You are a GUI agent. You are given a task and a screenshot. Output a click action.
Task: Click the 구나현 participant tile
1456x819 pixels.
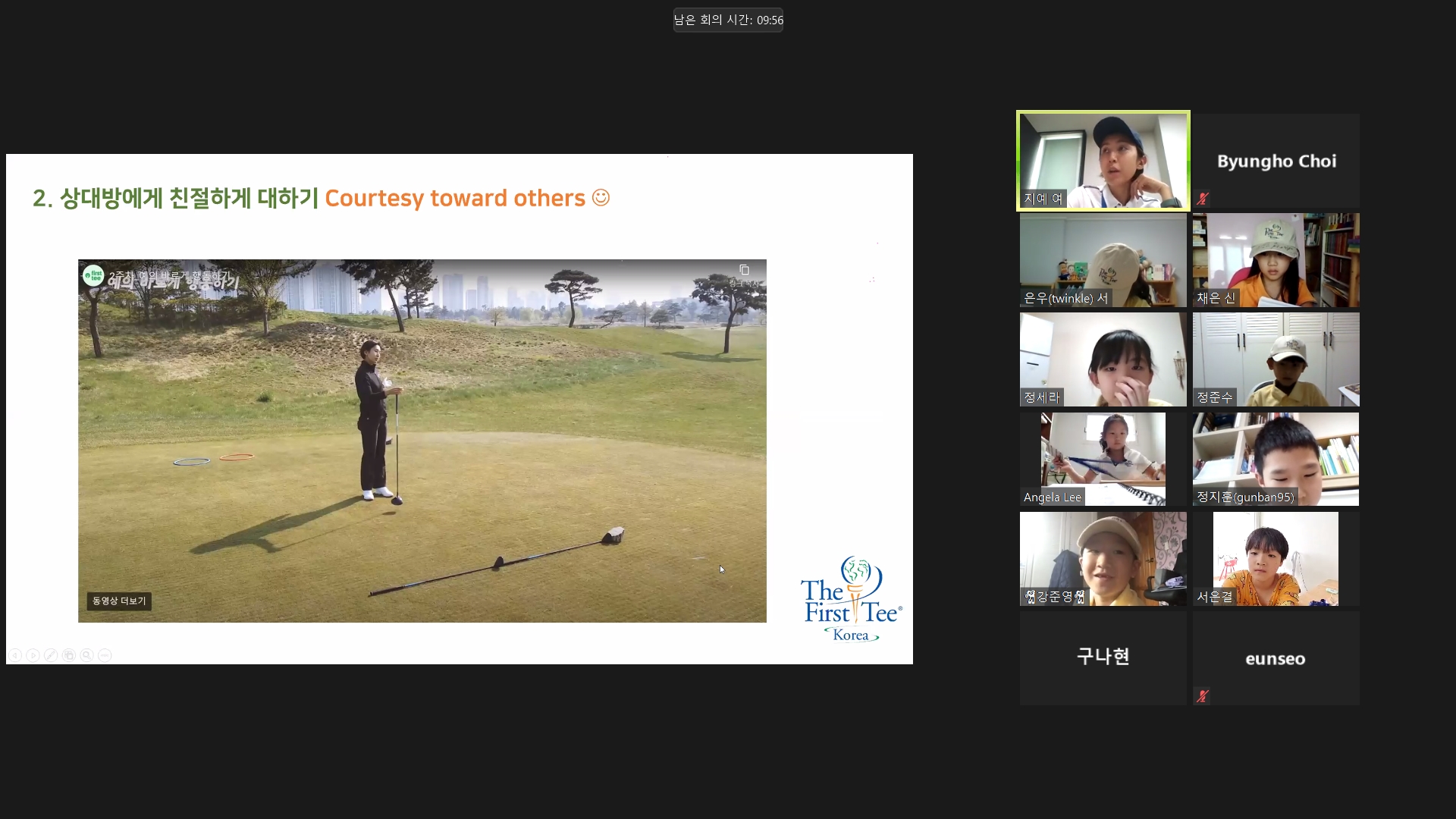pyautogui.click(x=1103, y=657)
